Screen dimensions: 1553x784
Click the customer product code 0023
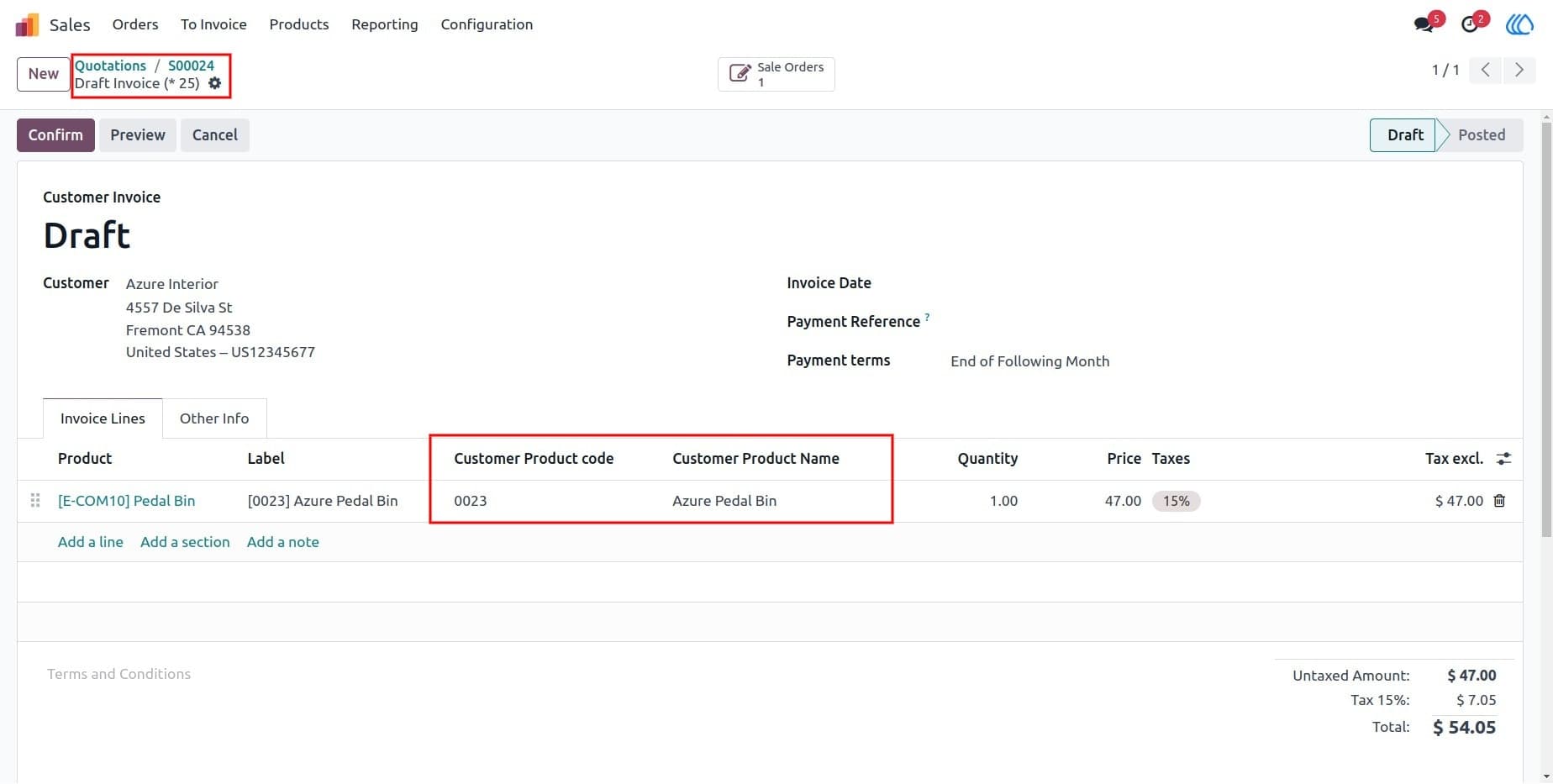pyautogui.click(x=471, y=501)
